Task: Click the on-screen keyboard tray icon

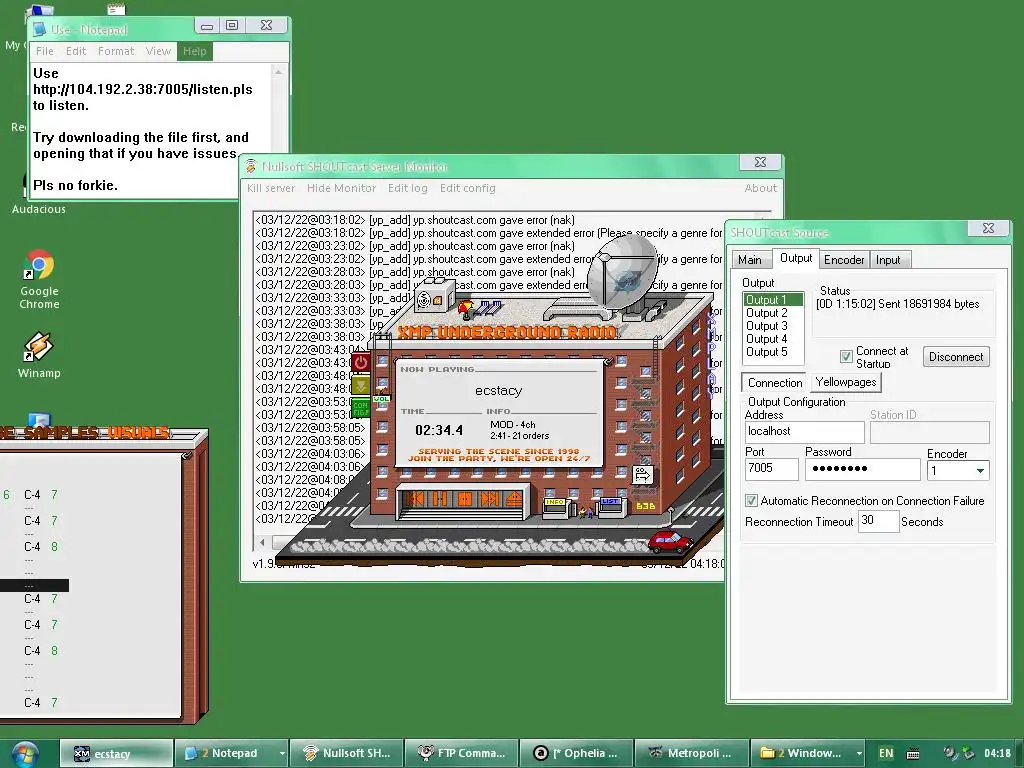Action: pos(914,754)
